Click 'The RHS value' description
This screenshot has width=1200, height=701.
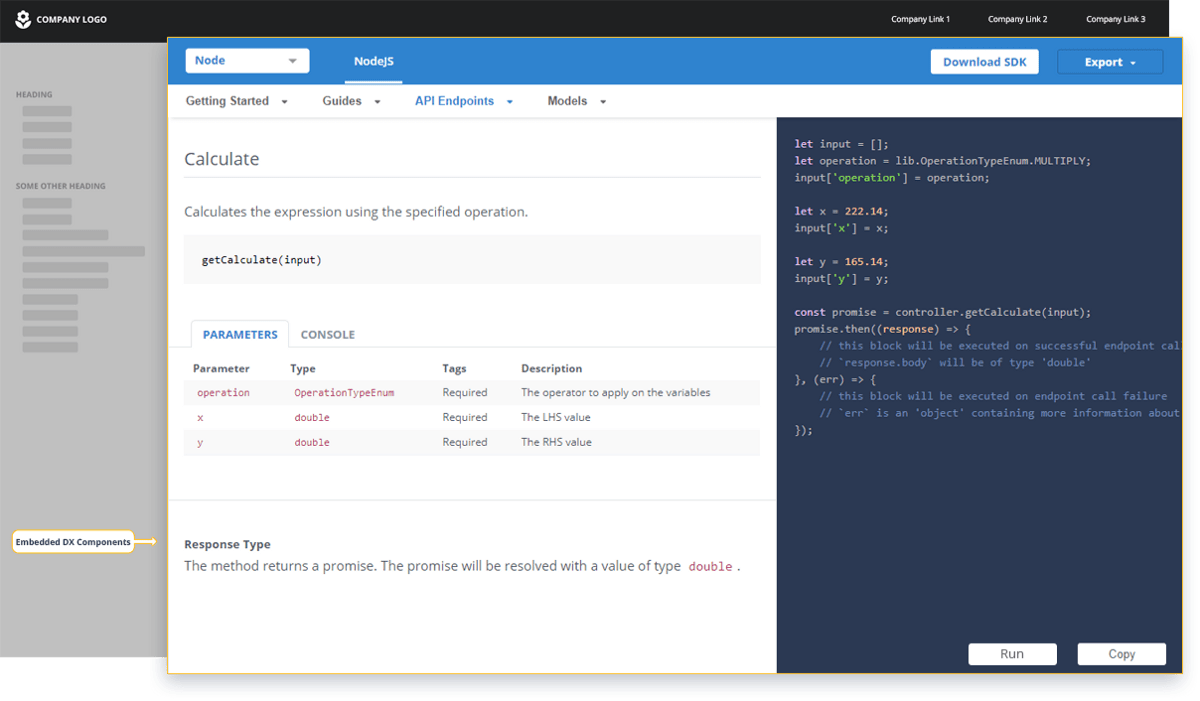(x=556, y=443)
